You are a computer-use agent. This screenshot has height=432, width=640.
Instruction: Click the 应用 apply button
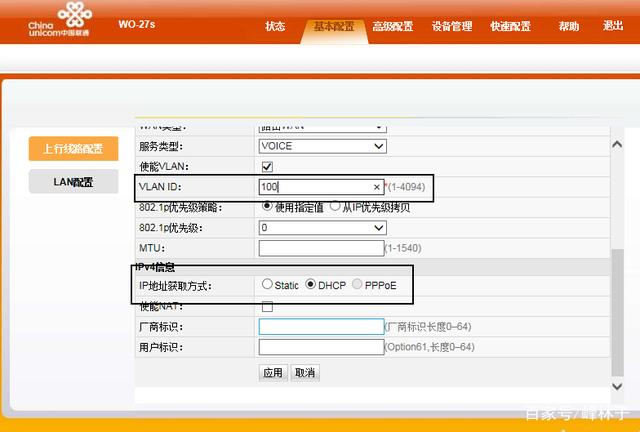point(273,372)
